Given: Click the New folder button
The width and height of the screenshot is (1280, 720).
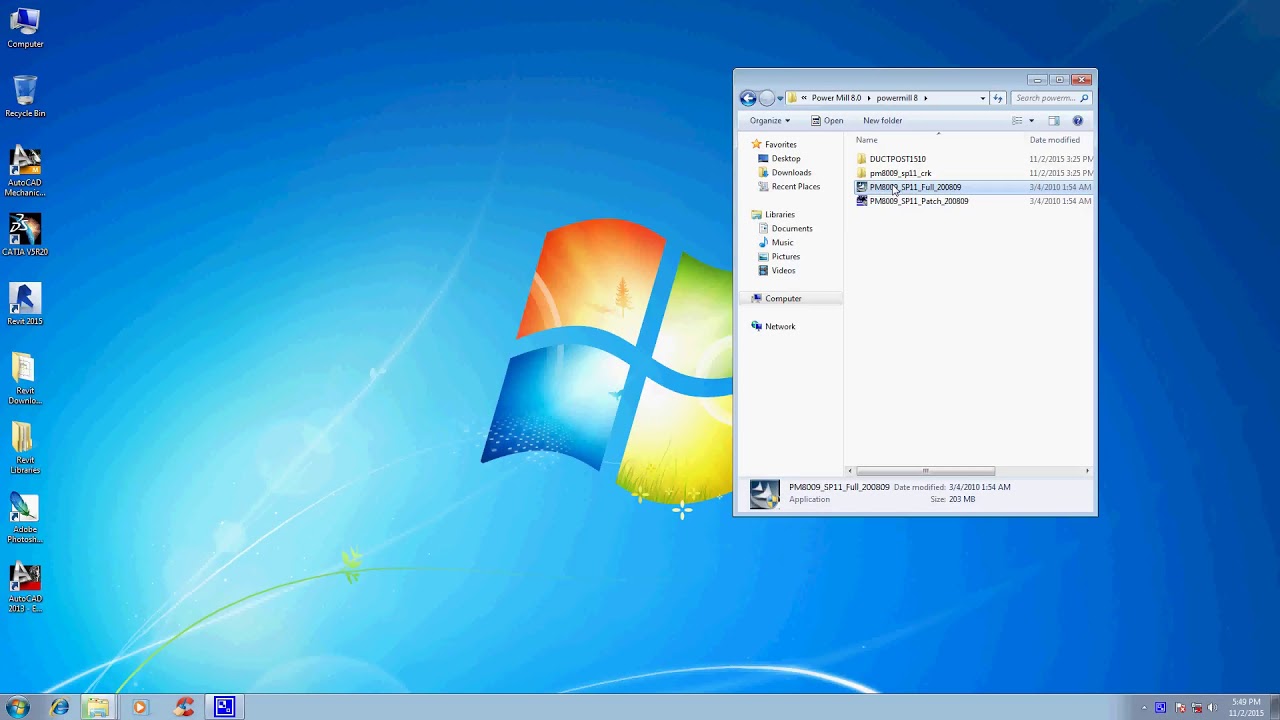Looking at the screenshot, I should [x=883, y=121].
